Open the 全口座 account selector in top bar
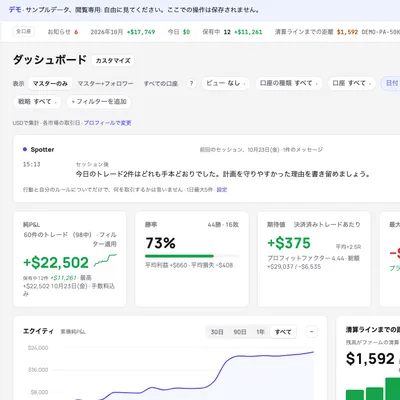The height and width of the screenshot is (400, 400). click(x=24, y=31)
